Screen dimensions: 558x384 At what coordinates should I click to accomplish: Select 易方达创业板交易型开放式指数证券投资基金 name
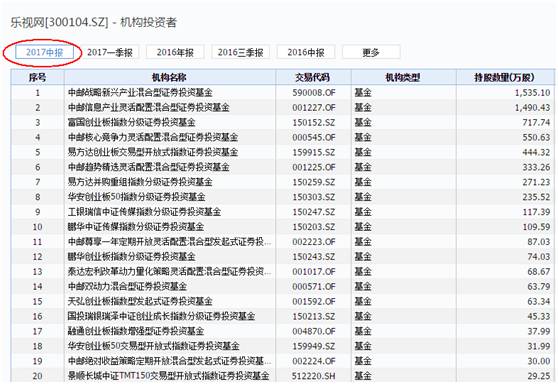click(x=153, y=152)
